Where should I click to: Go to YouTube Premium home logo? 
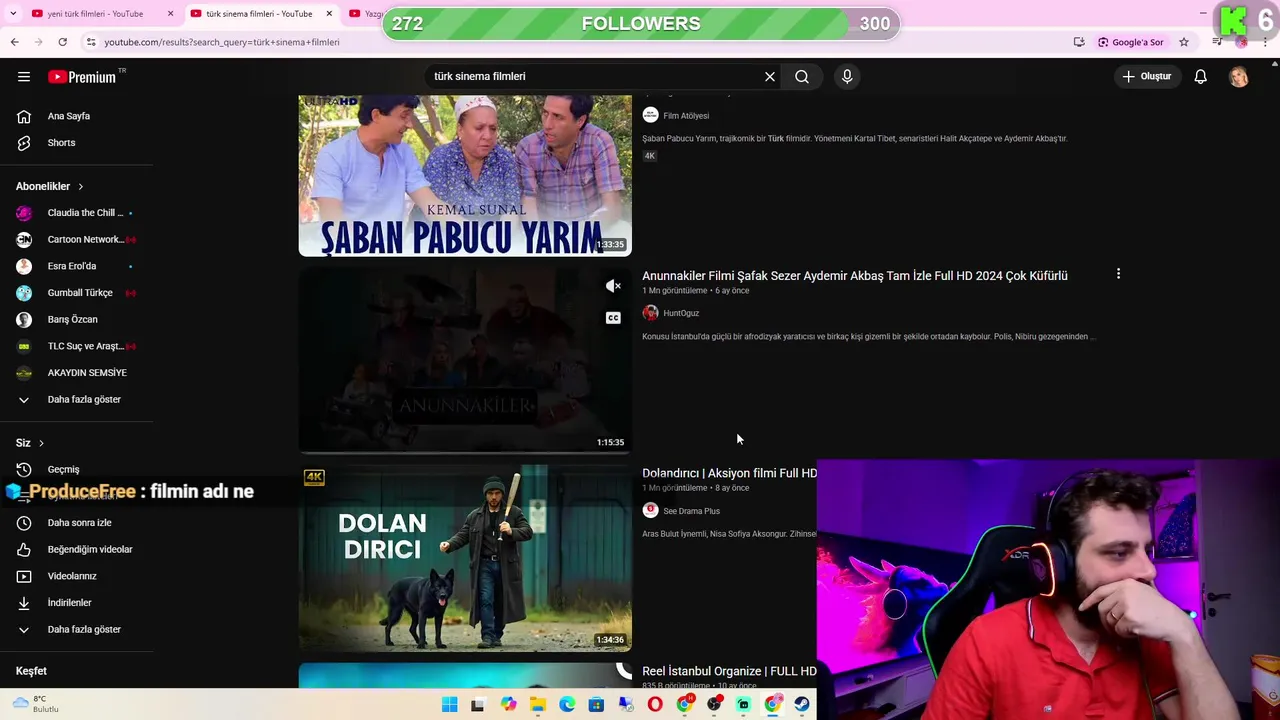(84, 77)
